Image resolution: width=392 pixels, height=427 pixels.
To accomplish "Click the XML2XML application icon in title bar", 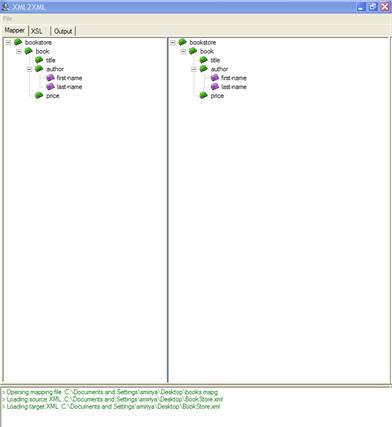I will pyautogui.click(x=6, y=6).
